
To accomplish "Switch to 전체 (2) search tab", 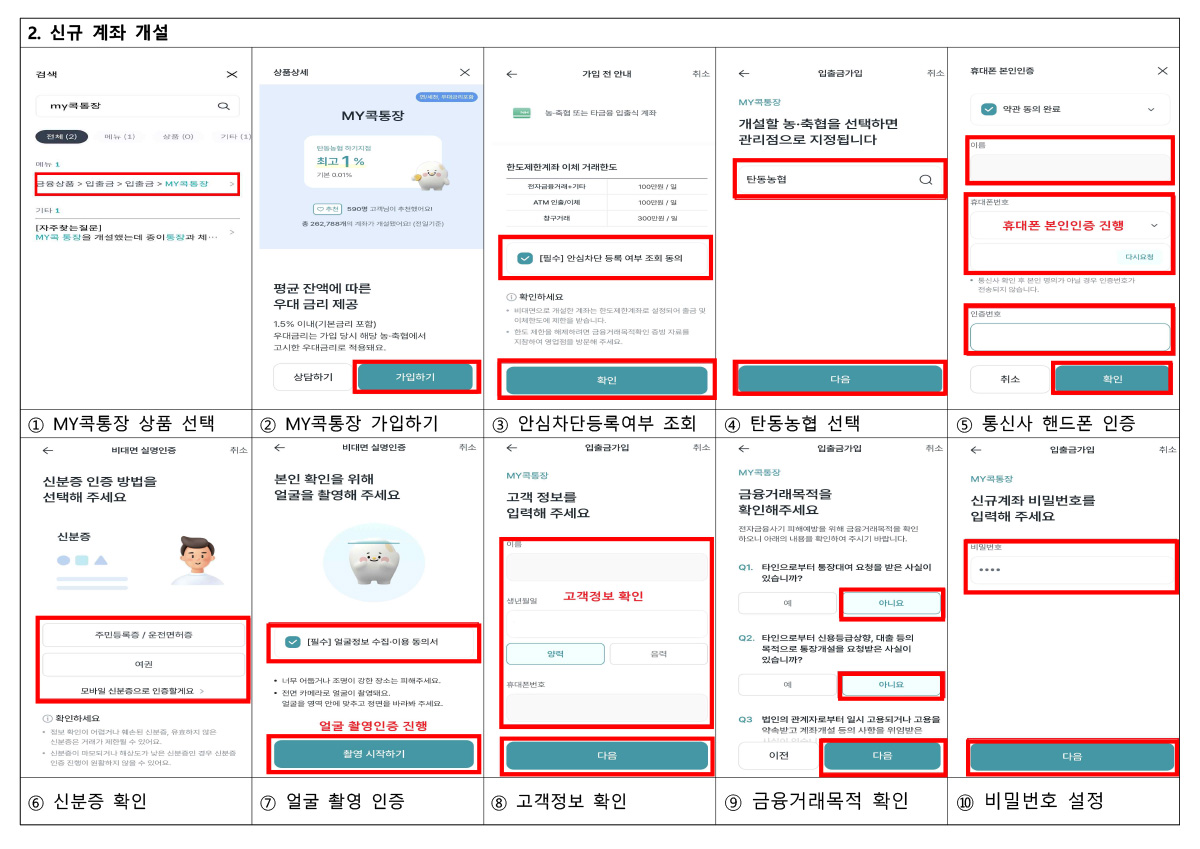I will pyautogui.click(x=62, y=136).
